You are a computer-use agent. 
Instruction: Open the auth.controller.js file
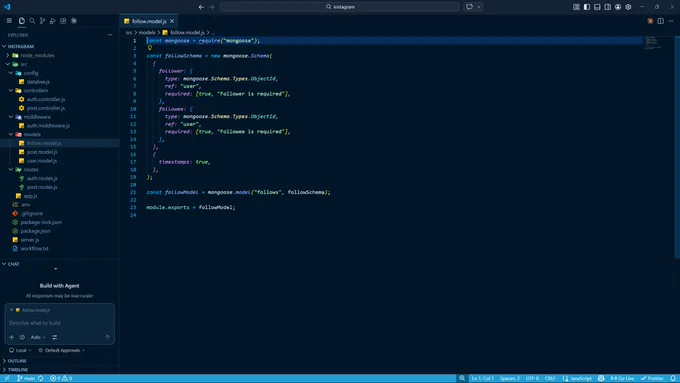point(46,99)
